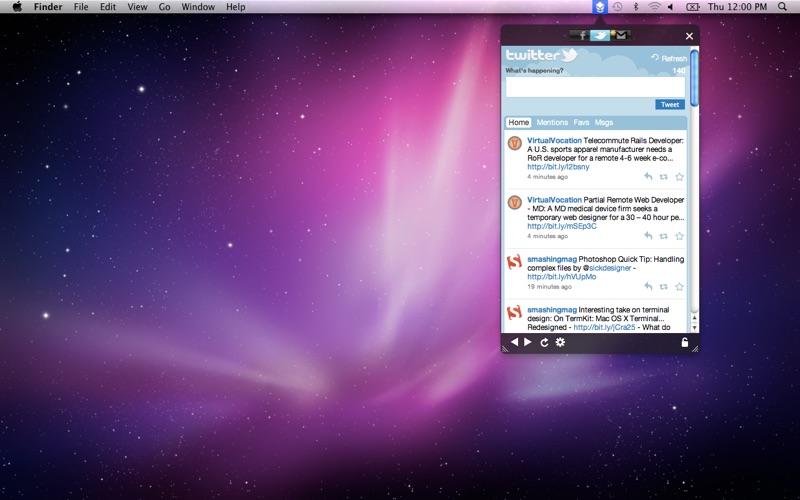
Task: Click the Twitter logo in header
Action: point(541,55)
